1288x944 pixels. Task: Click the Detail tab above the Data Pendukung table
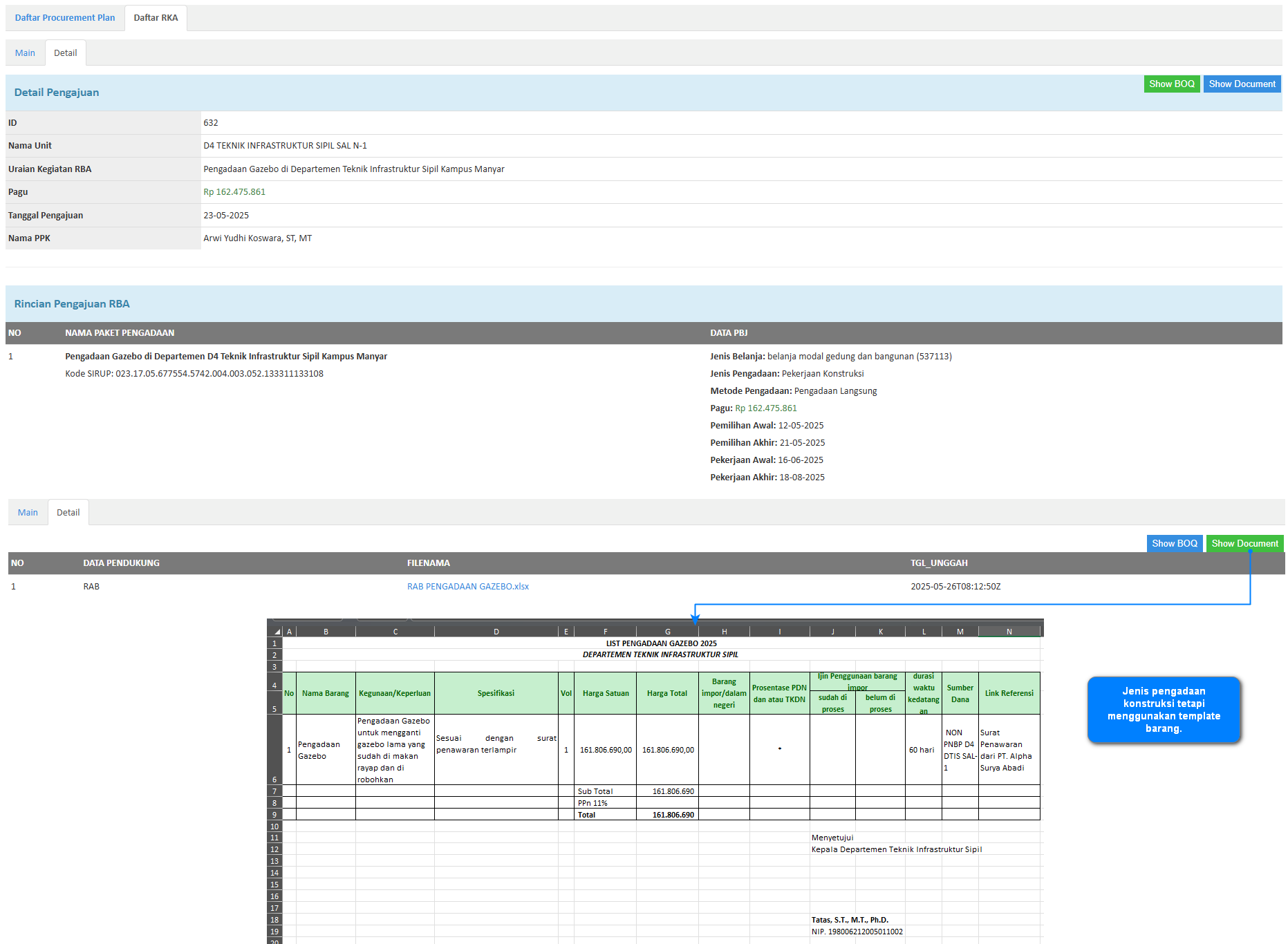[x=68, y=513]
